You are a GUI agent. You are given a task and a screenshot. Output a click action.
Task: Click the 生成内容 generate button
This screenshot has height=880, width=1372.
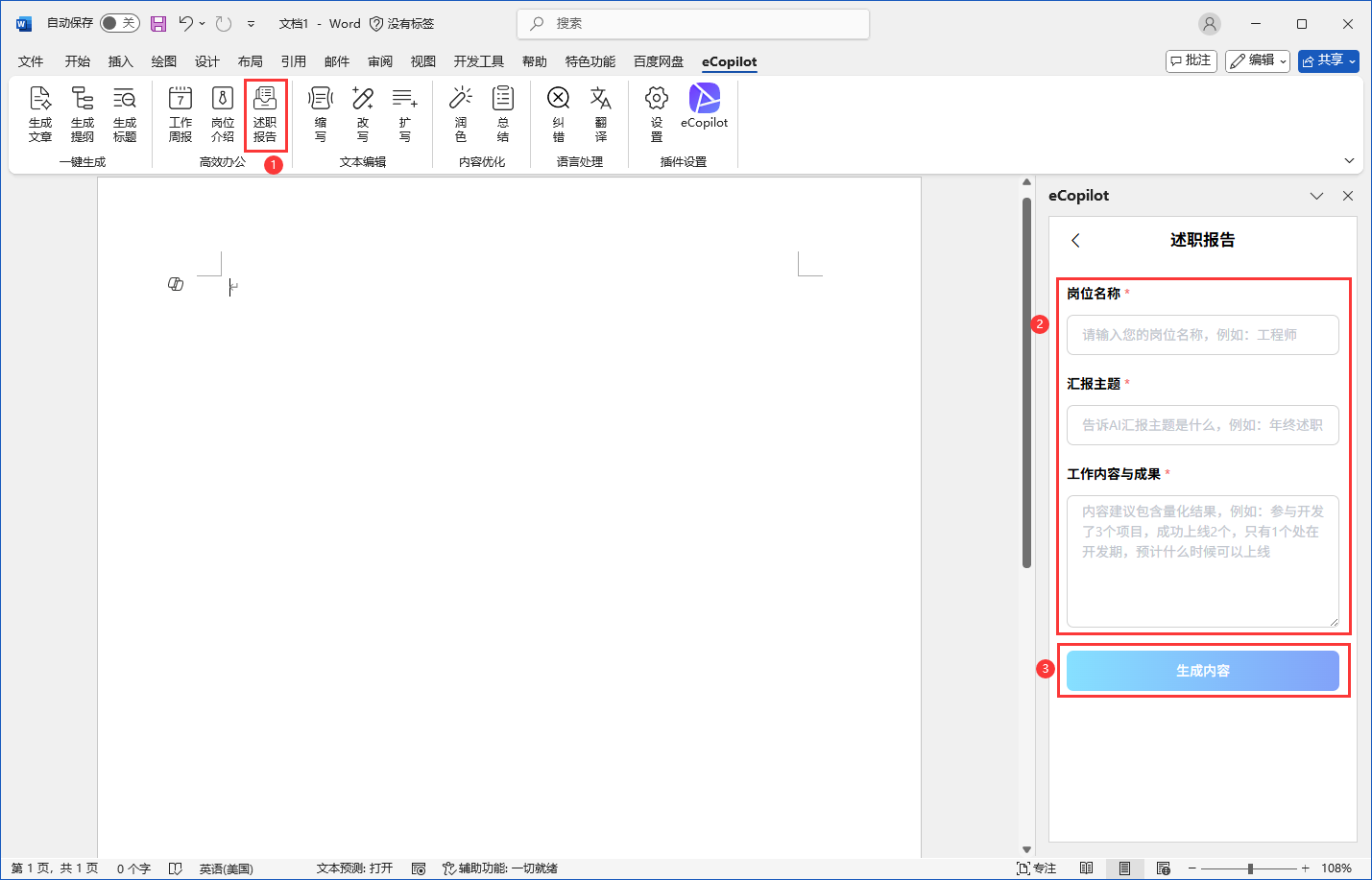tap(1202, 671)
